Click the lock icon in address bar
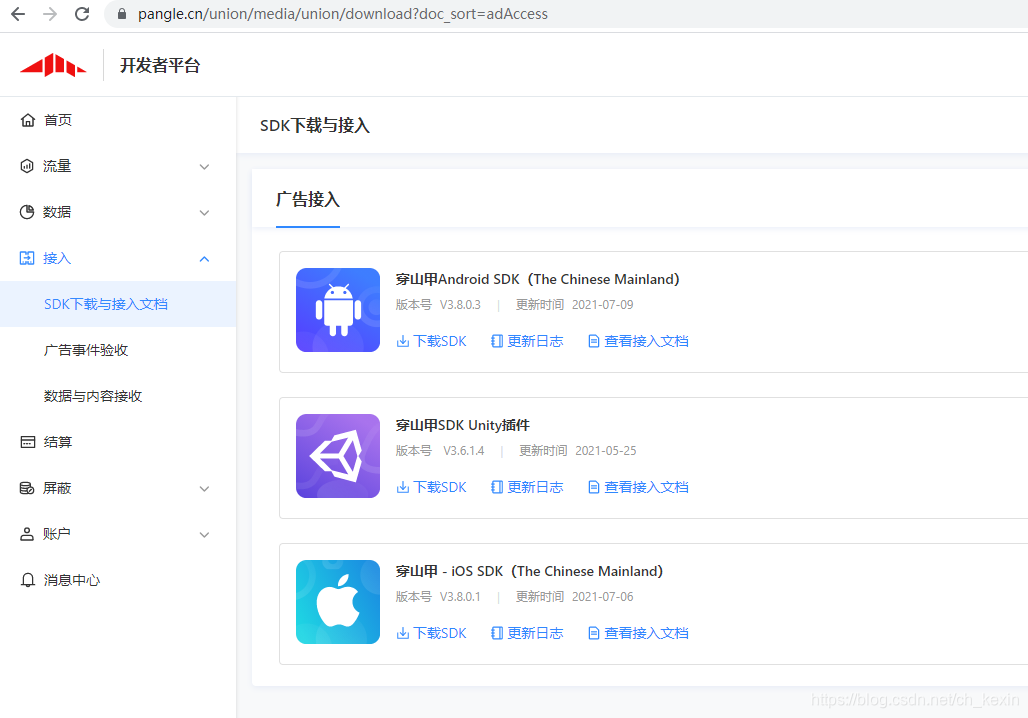The height and width of the screenshot is (718, 1028). 121,14
